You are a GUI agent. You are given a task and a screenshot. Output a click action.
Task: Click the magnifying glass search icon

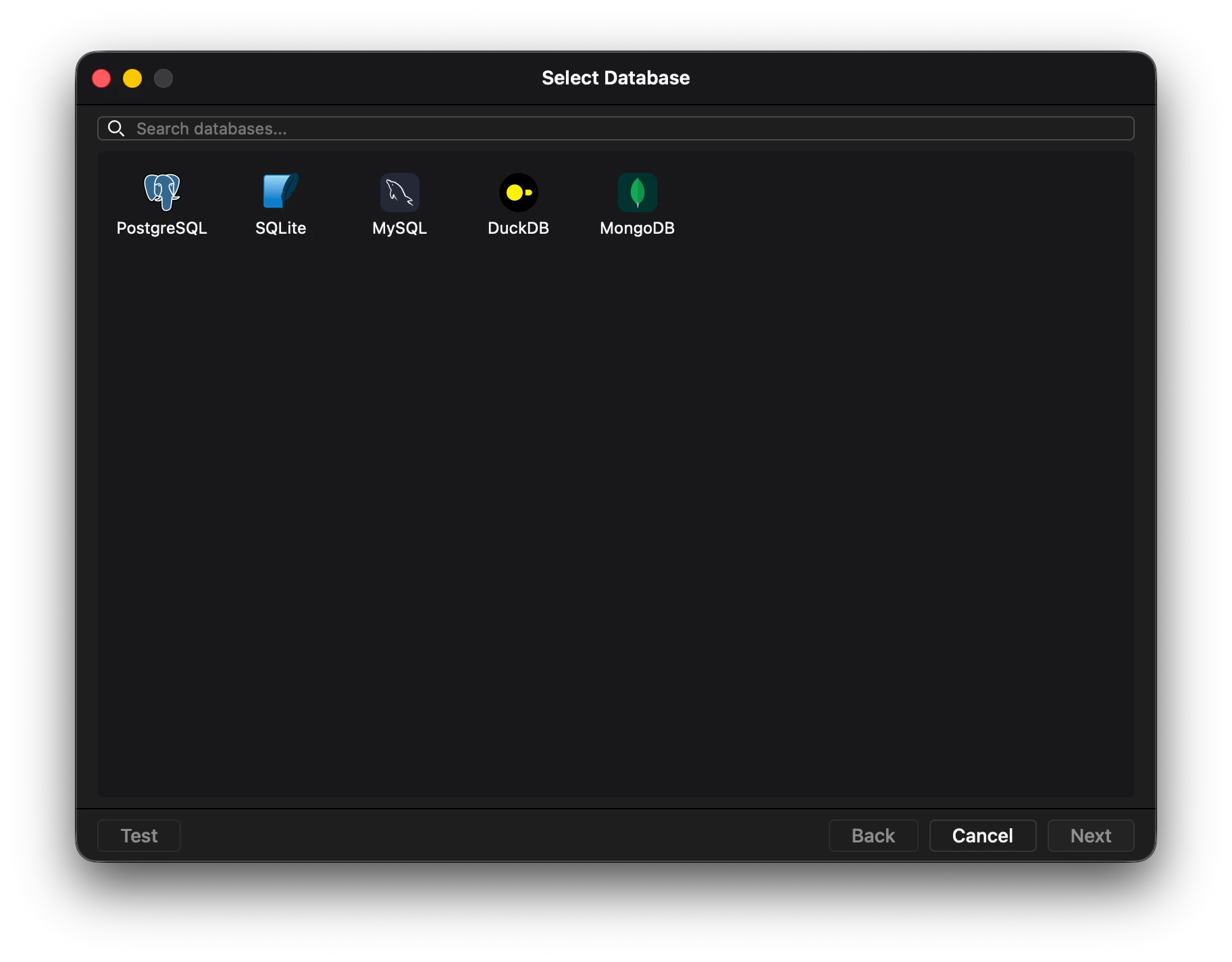pyautogui.click(x=116, y=128)
